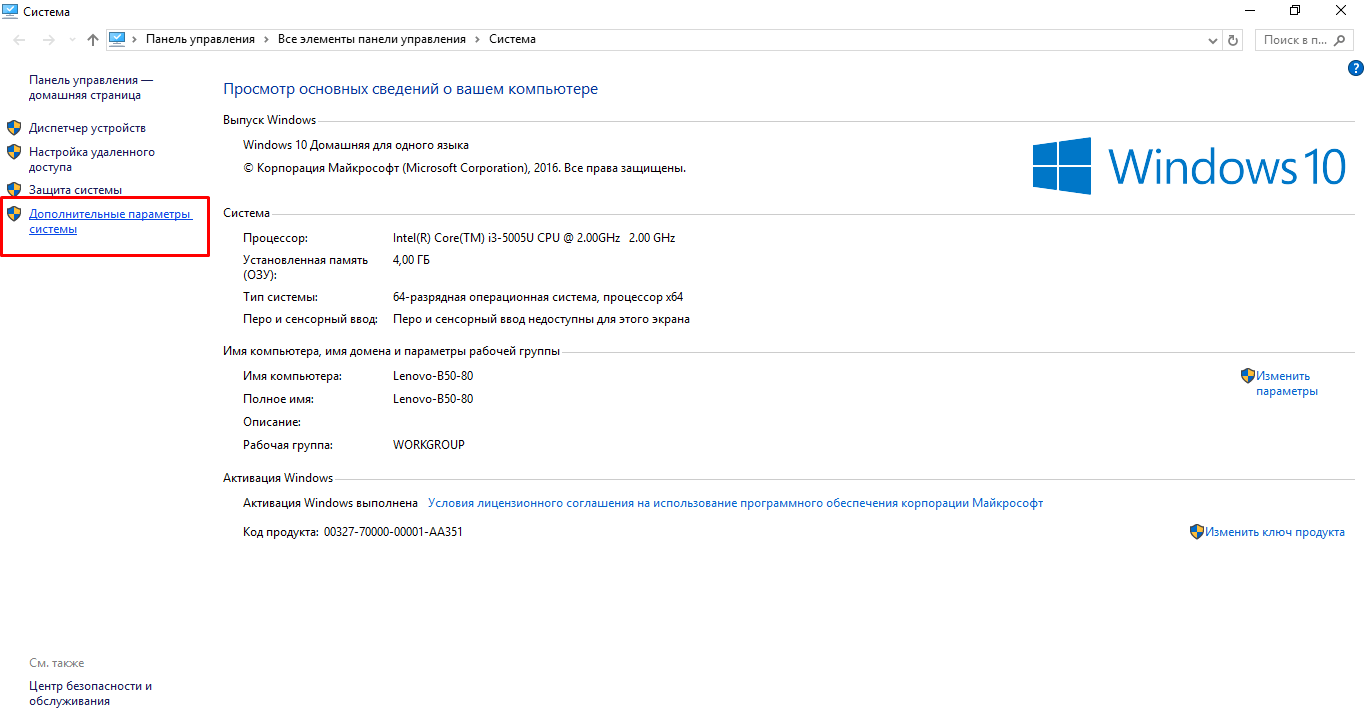This screenshot has width=1365, height=727.
Task: Open the Microsoft license agreement terms link
Action: pyautogui.click(x=735, y=503)
